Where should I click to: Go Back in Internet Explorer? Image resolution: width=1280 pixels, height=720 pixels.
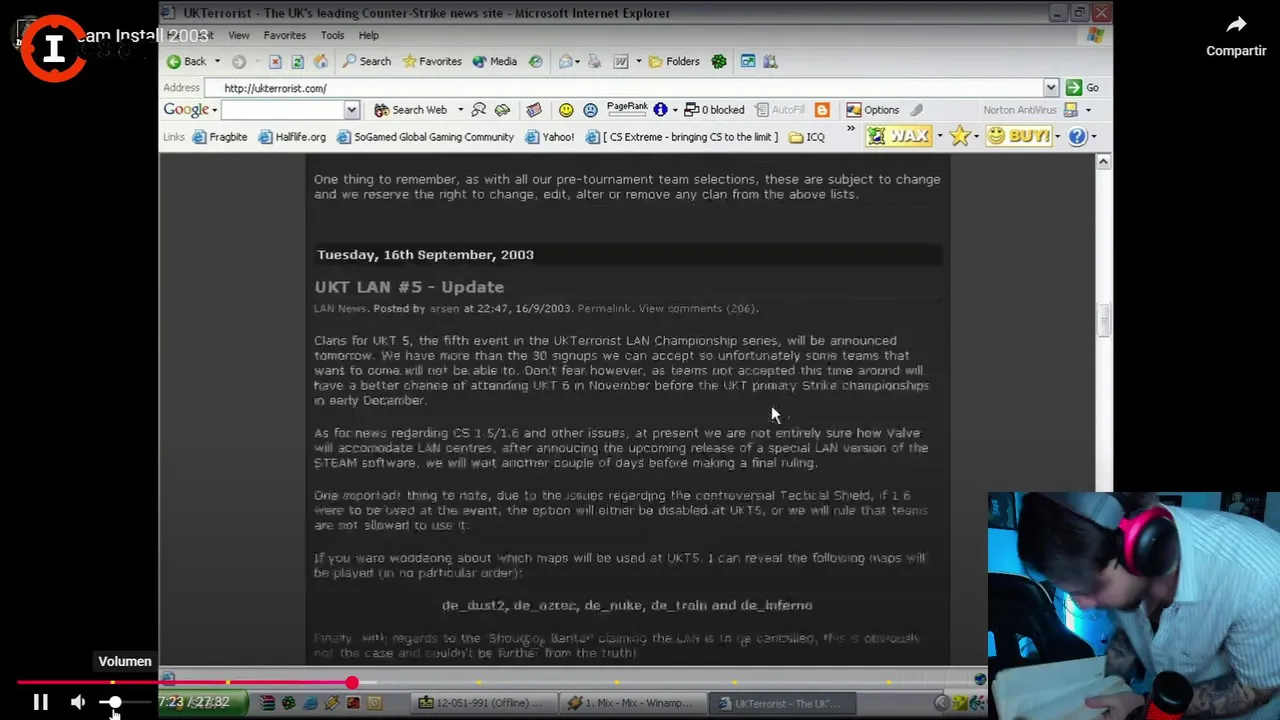tap(186, 62)
